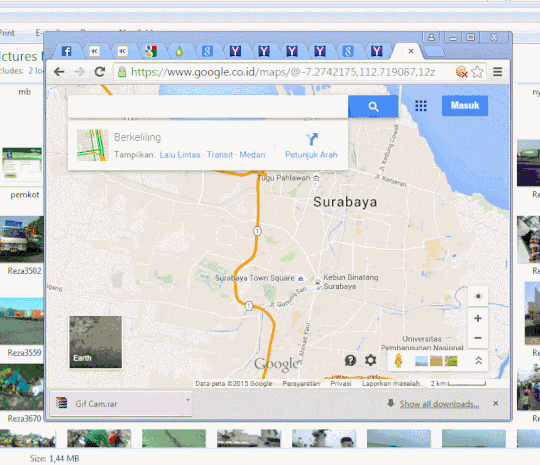Zoom out with the minus button
This screenshot has height=465, width=540.
(x=478, y=338)
